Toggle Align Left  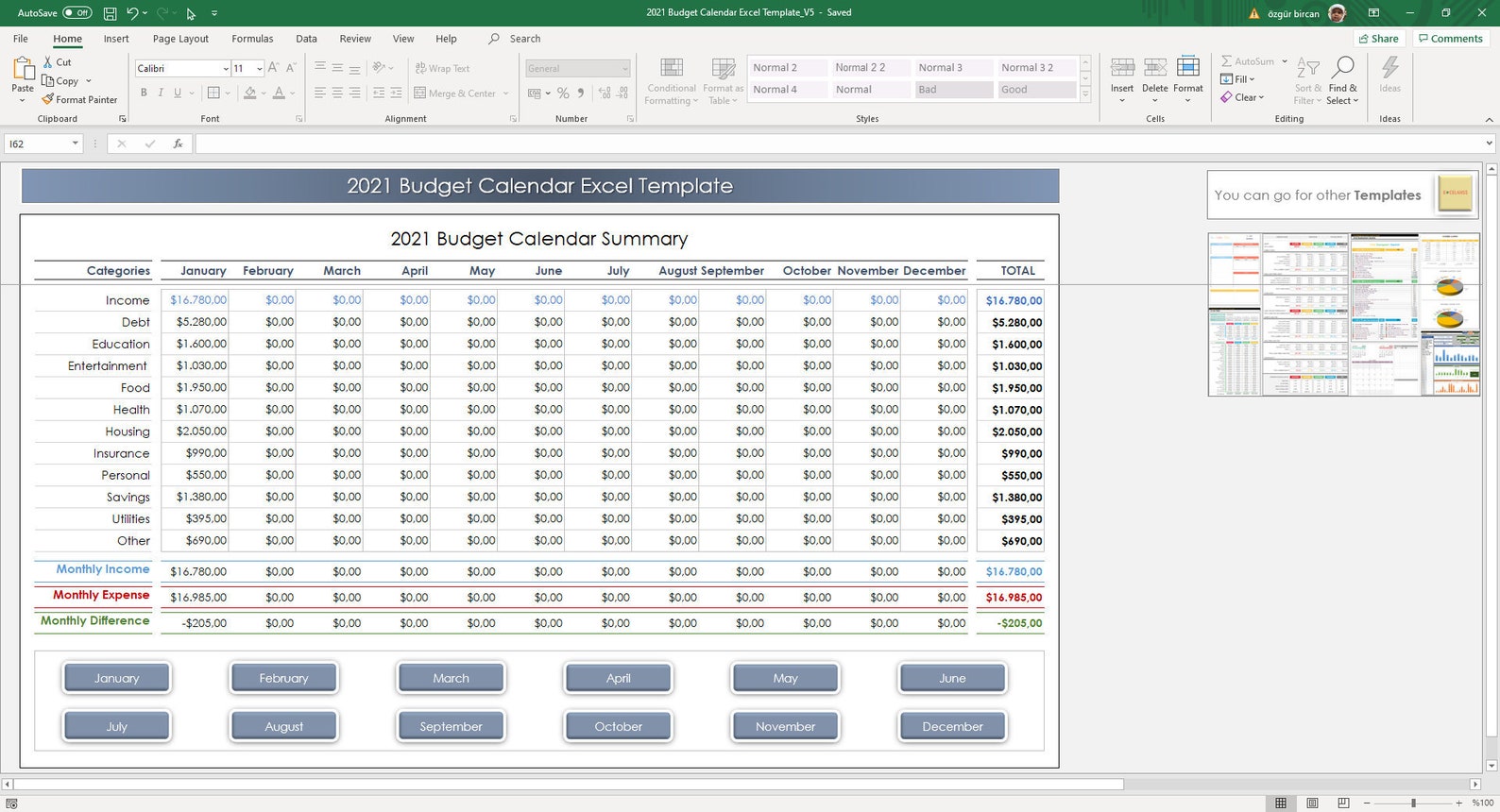click(320, 93)
